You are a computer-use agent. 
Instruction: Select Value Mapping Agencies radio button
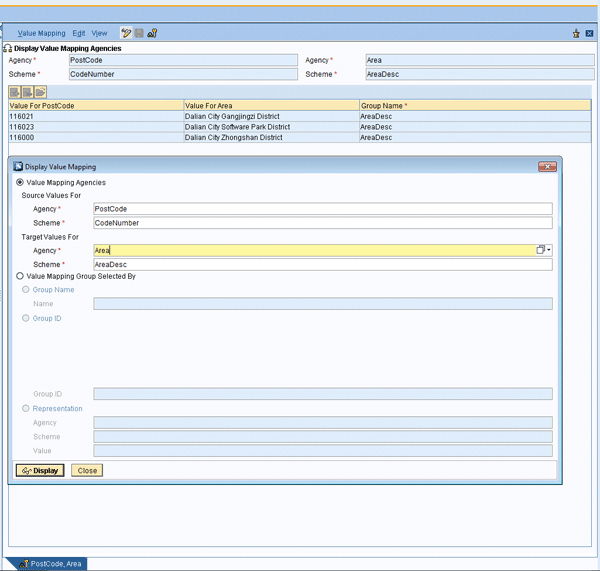click(20, 182)
